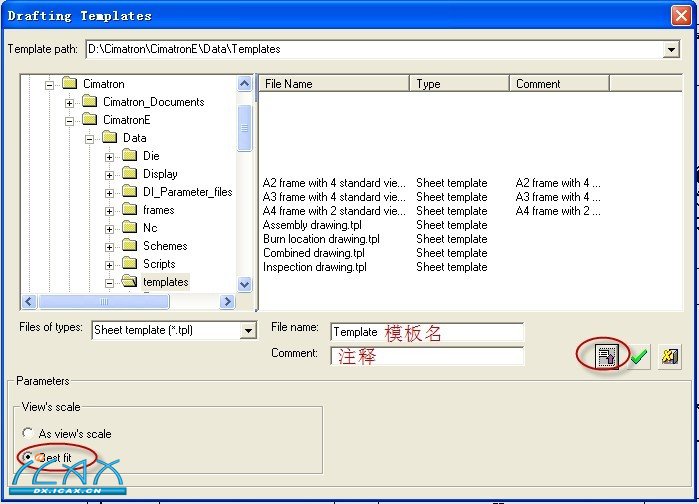The height and width of the screenshot is (504, 699).
Task: Click the cancel exit icon beside checkmark
Action: [x=670, y=356]
